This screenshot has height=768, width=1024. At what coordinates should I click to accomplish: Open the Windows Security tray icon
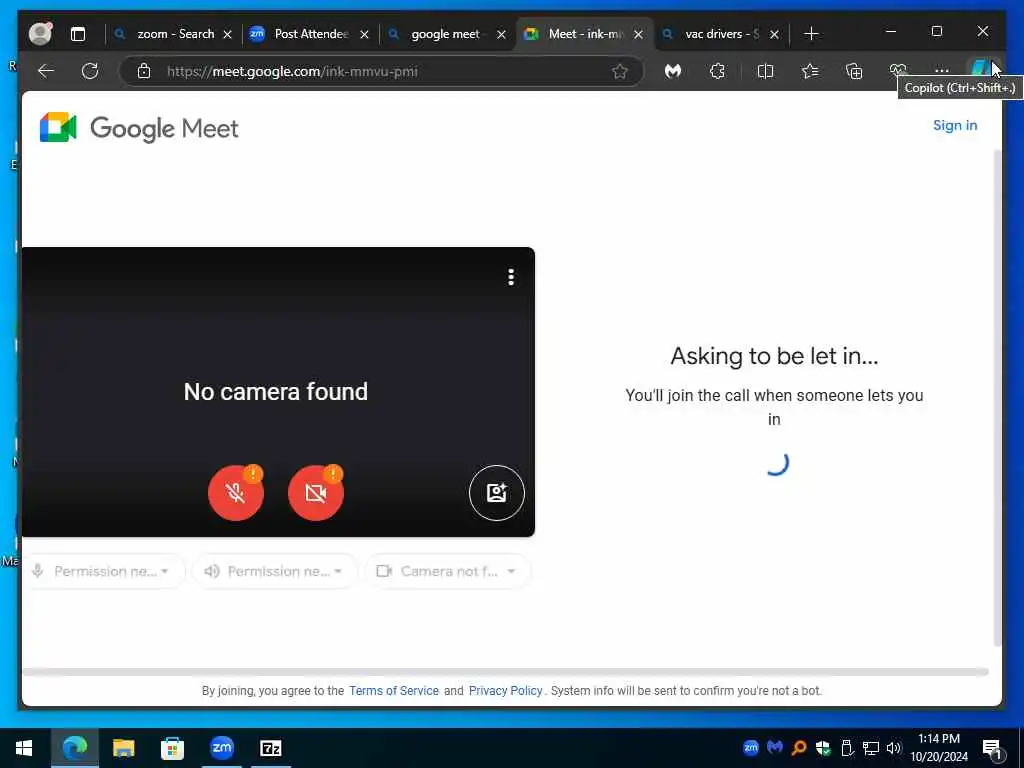823,748
